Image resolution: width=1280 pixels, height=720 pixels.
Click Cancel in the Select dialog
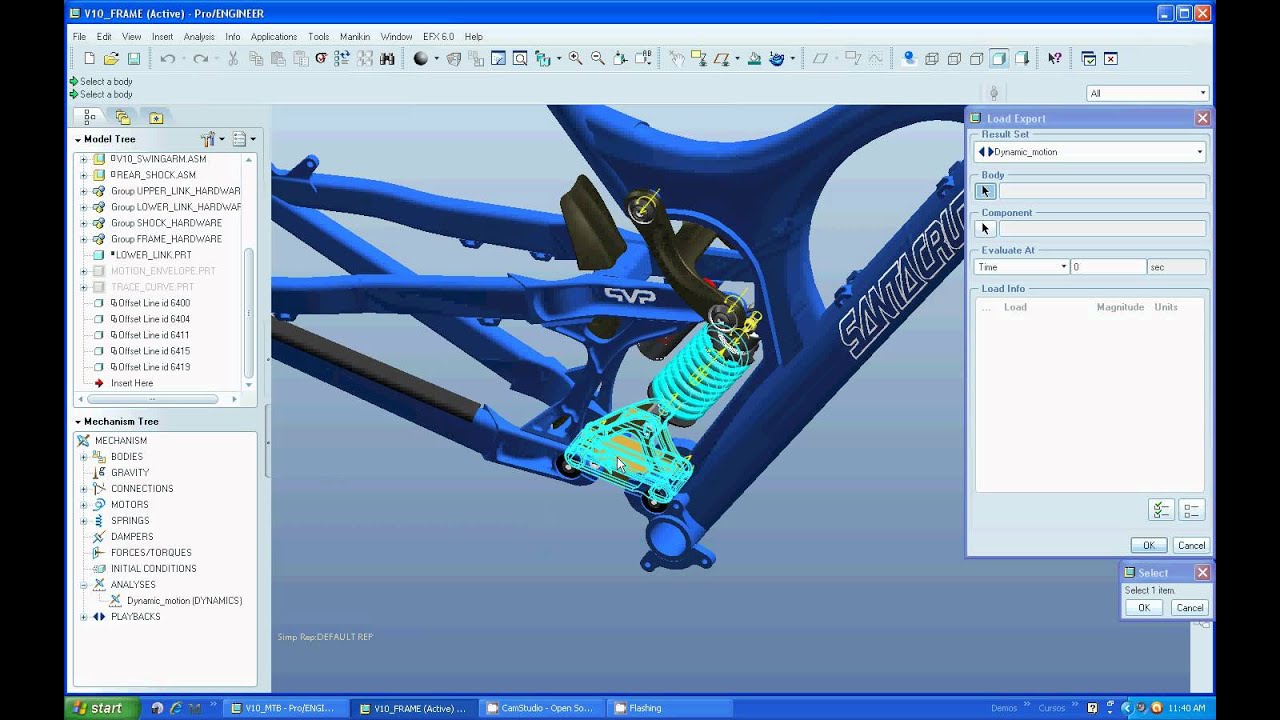(1189, 608)
